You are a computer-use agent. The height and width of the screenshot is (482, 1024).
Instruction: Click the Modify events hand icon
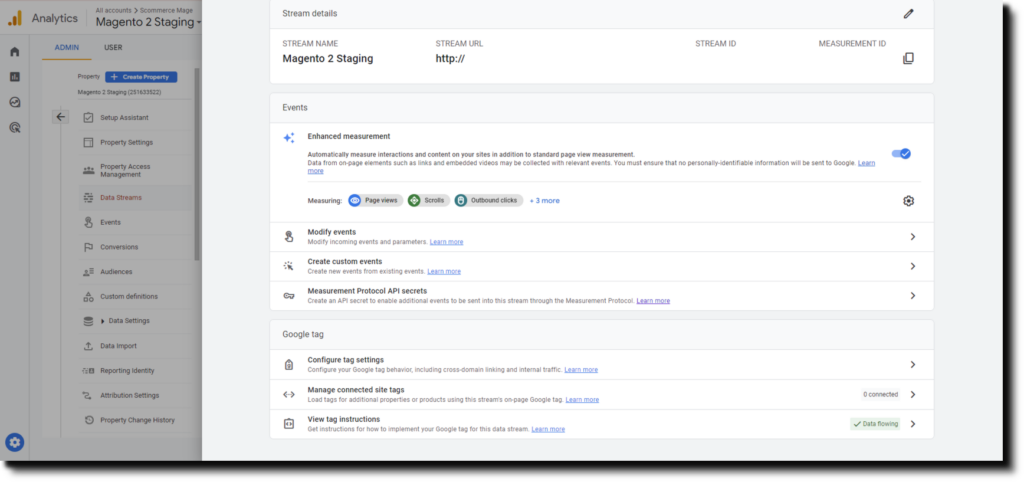[289, 236]
